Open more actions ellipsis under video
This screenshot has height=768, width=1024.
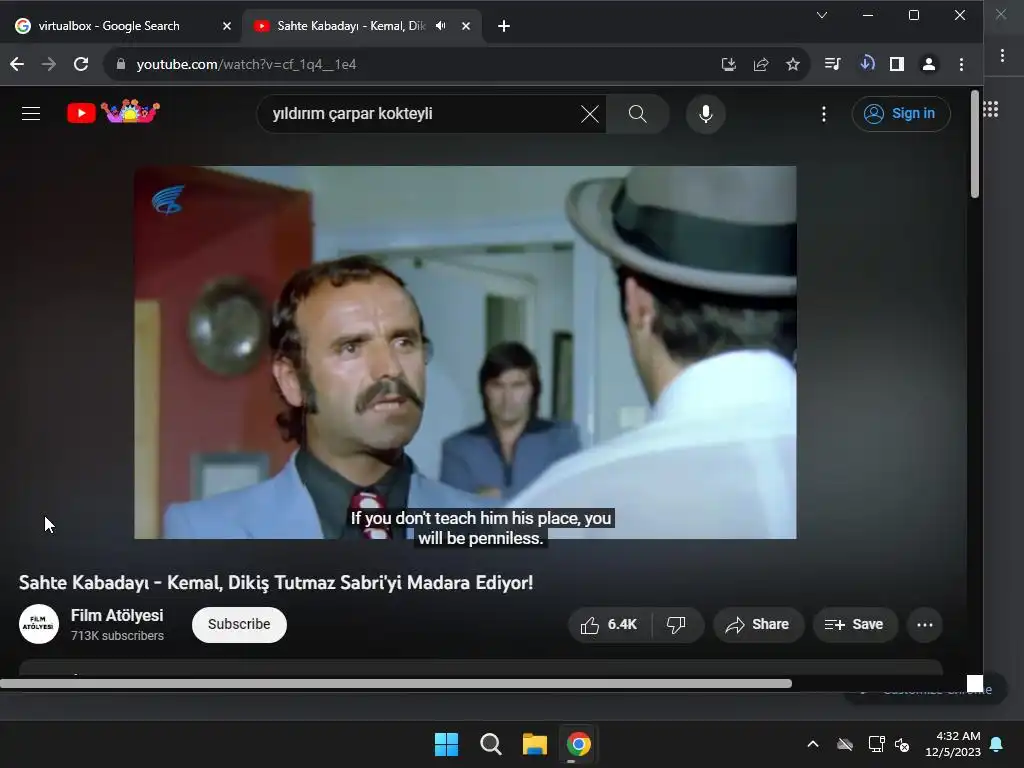coord(925,625)
